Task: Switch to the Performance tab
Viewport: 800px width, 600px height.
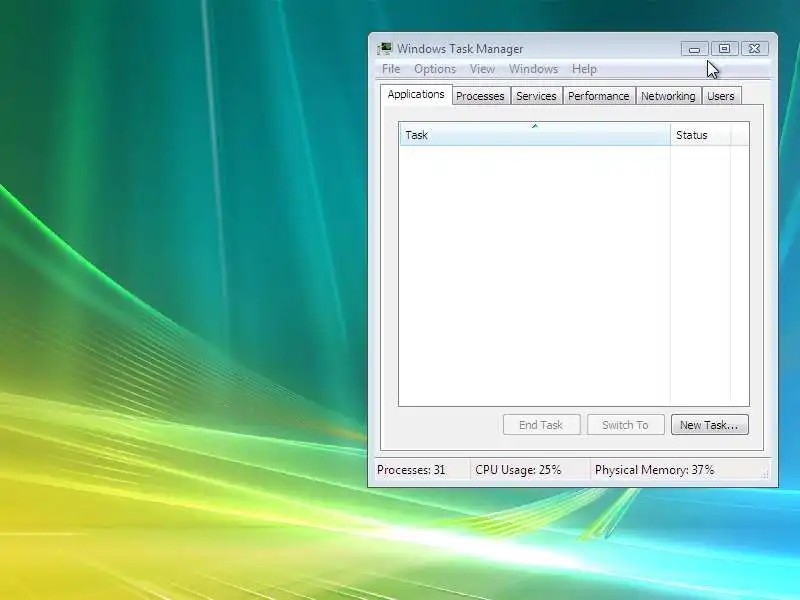Action: pos(598,96)
